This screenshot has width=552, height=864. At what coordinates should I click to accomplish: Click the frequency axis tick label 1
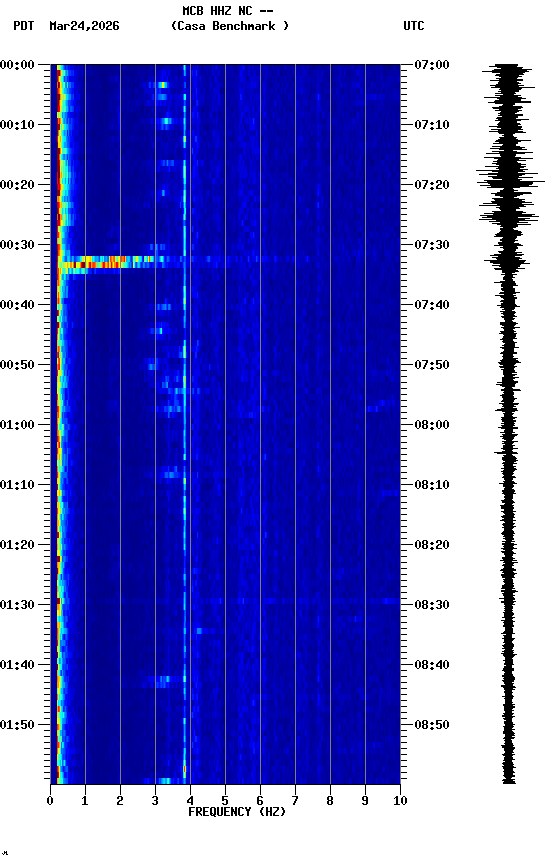pos(85,801)
